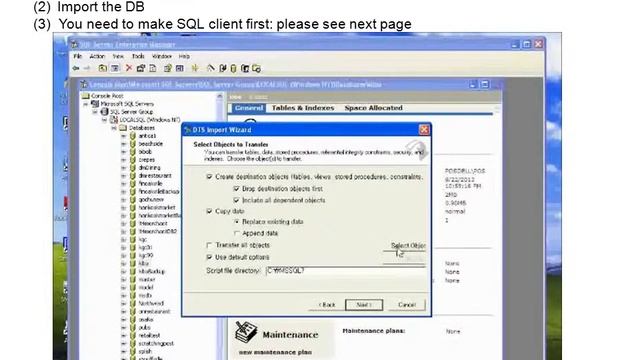This screenshot has height=360, width=640.
Task: Click the Back arrow toolbar icon
Action: (76, 68)
